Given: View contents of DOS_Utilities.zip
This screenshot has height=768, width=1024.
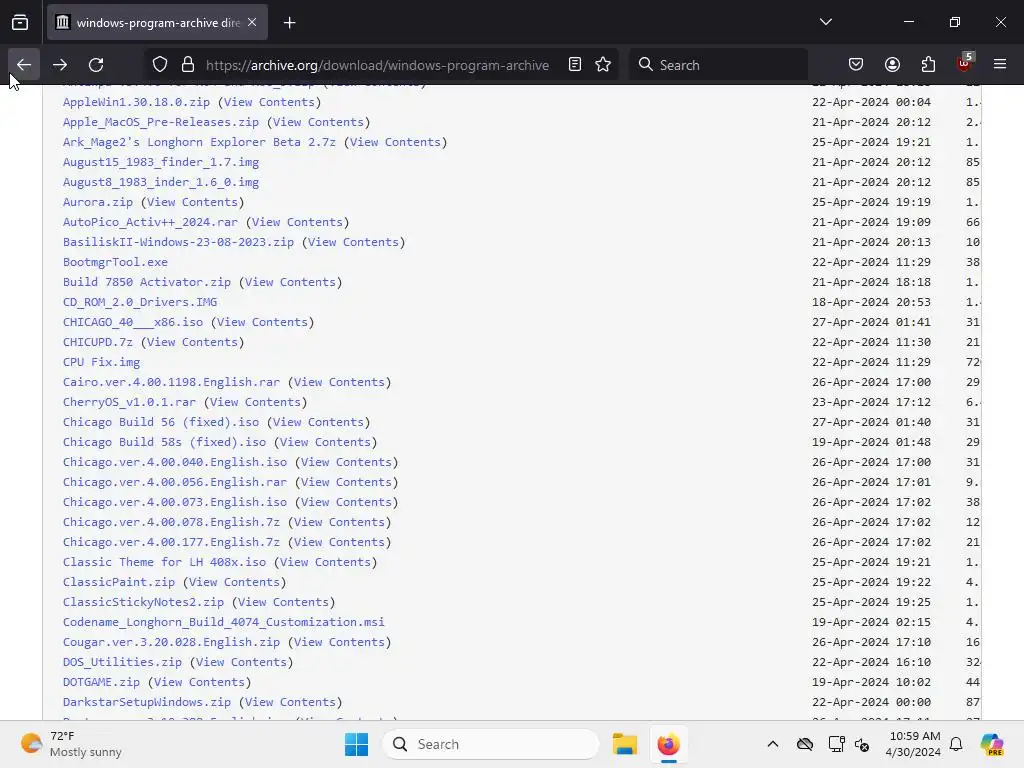Looking at the screenshot, I should [x=241, y=662].
